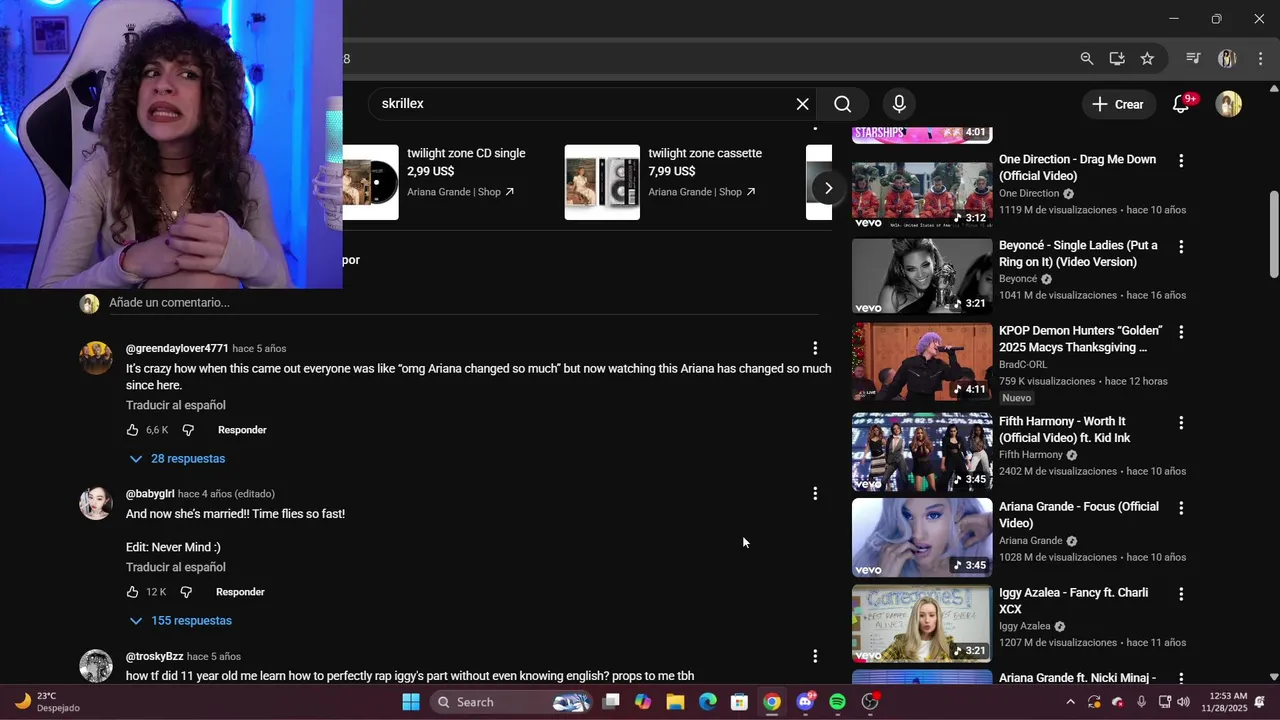Open Task View from taskbar

point(611,702)
